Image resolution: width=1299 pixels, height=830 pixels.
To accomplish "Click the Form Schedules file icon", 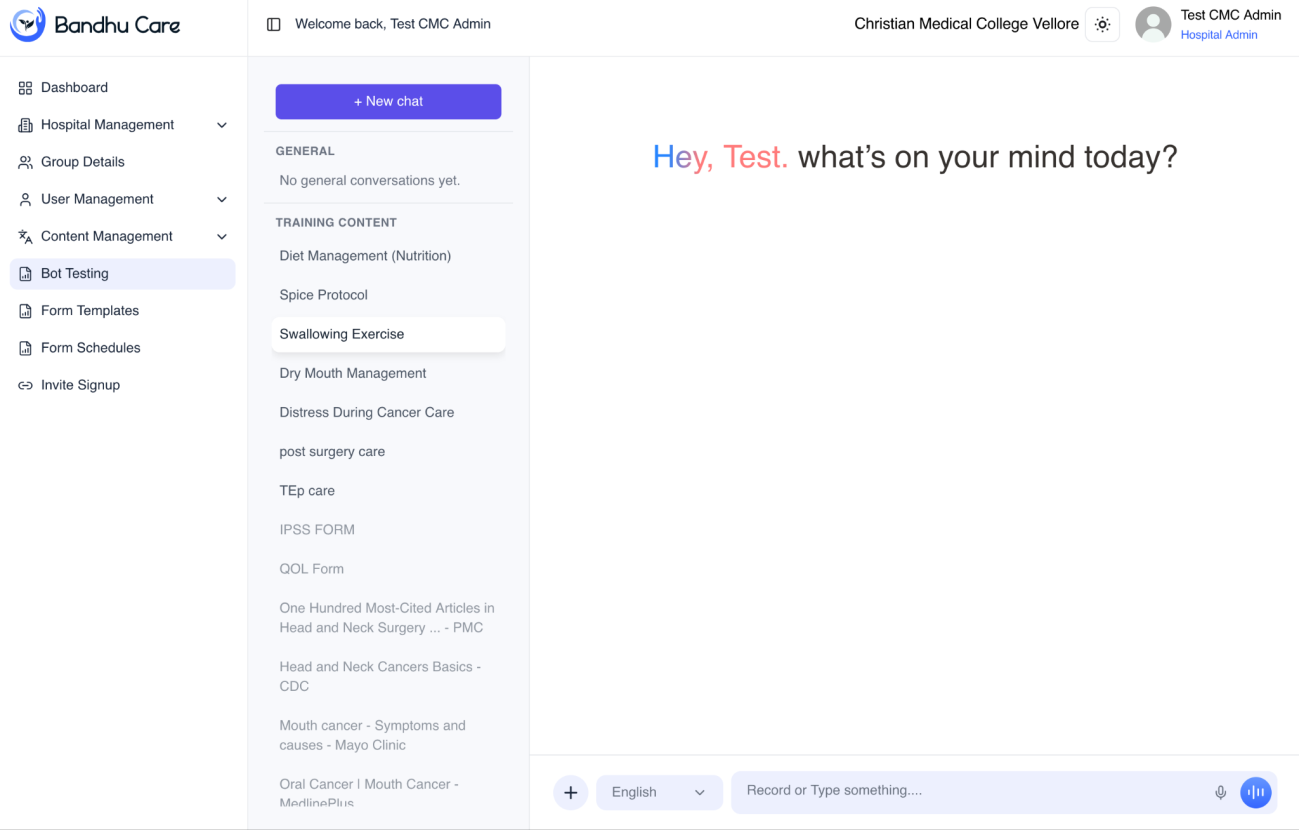I will pyautogui.click(x=26, y=348).
